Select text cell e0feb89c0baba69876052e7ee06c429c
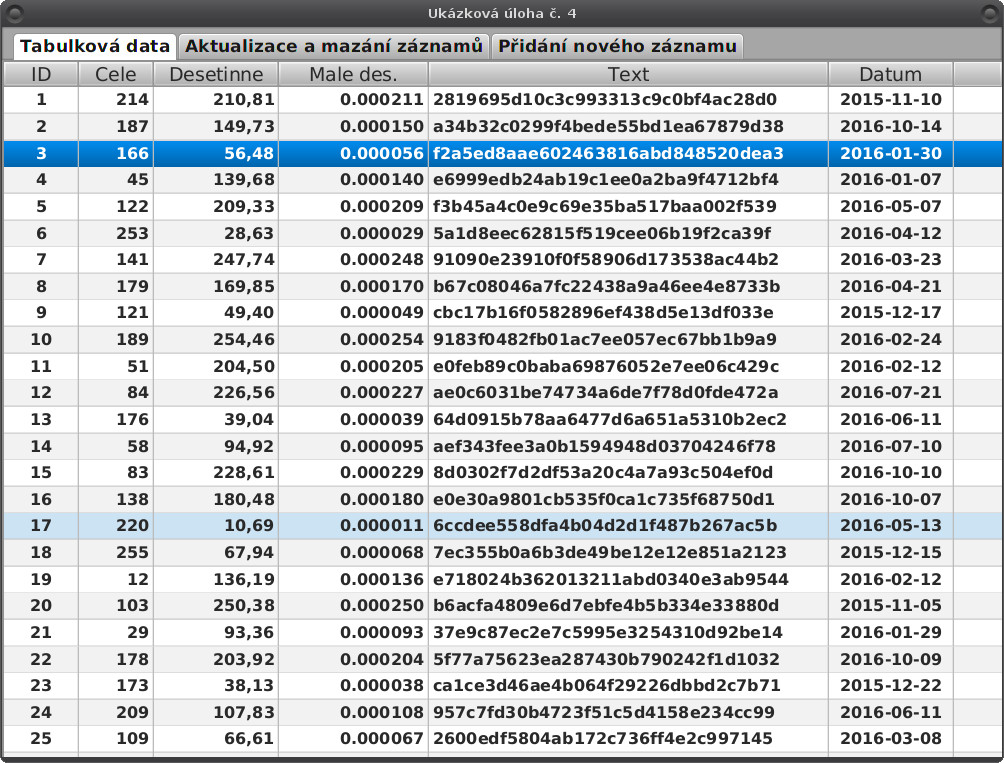1004x763 pixels. pyautogui.click(x=628, y=366)
